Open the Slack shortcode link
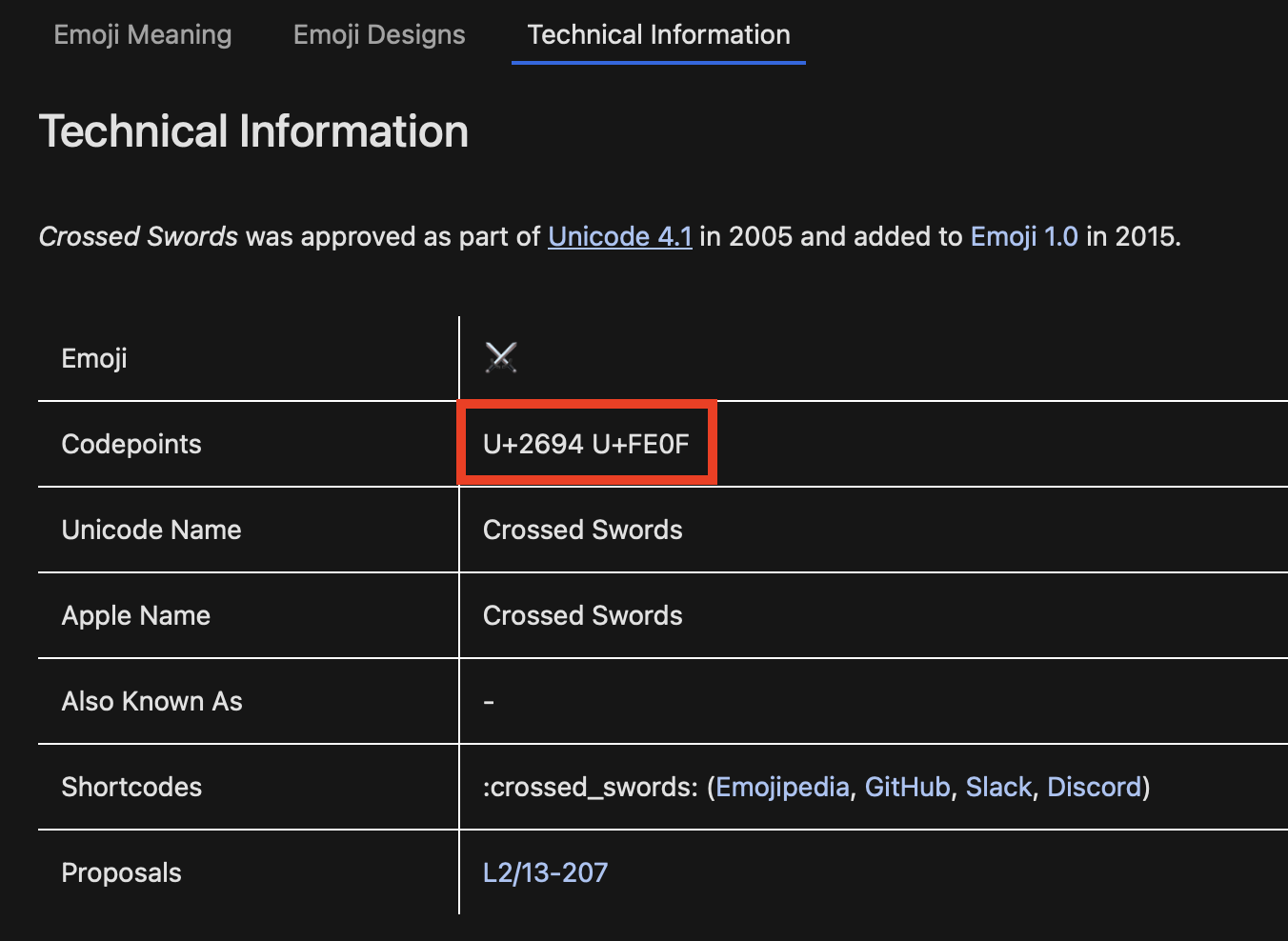 (x=998, y=787)
